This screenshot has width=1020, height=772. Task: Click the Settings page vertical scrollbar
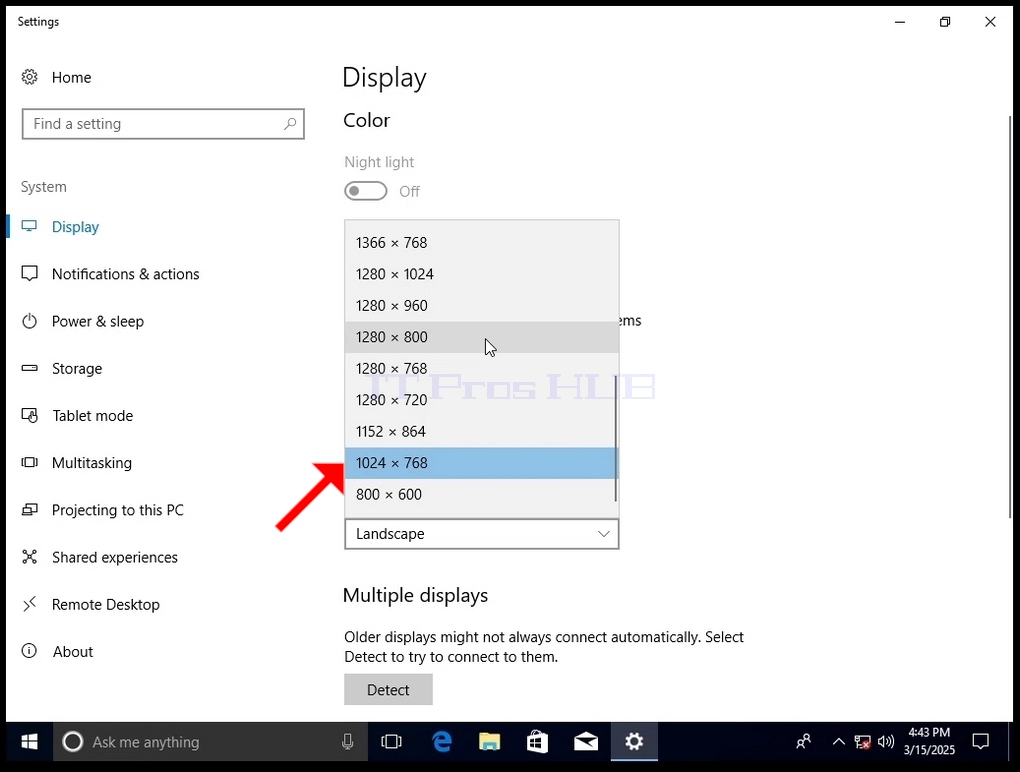[1010, 317]
